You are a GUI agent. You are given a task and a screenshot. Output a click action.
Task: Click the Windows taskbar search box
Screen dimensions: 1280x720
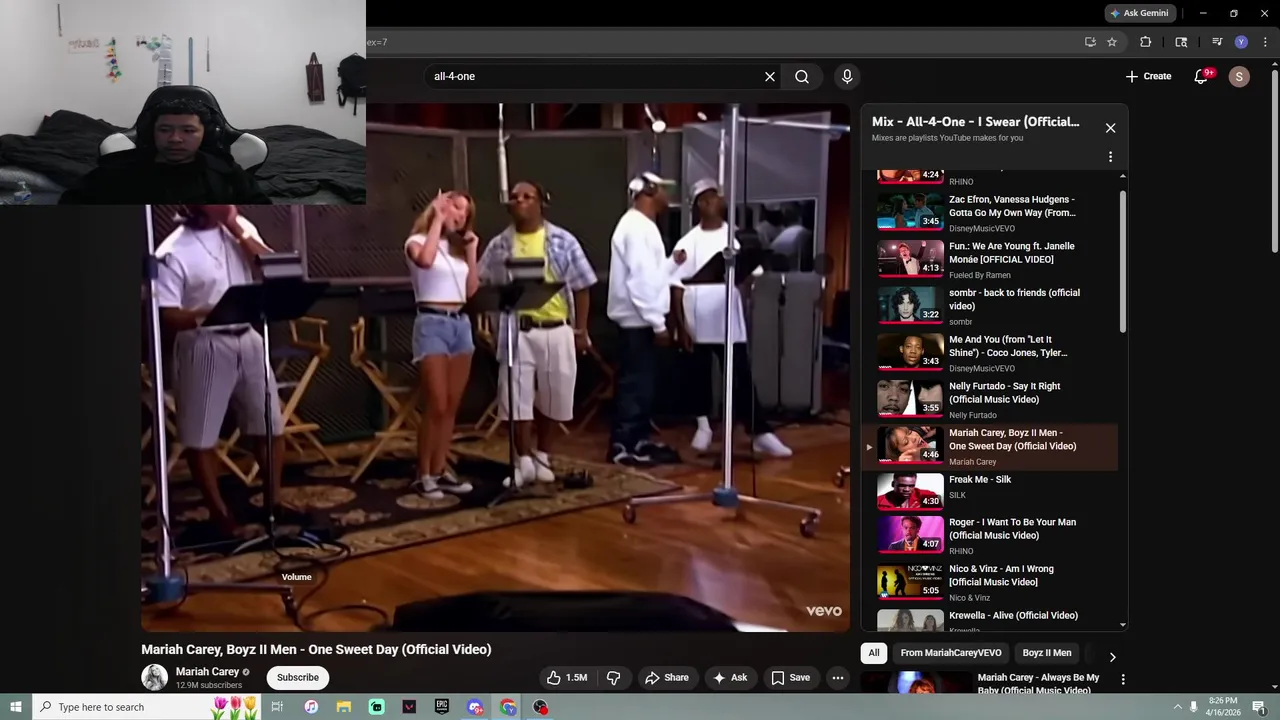tap(145, 707)
